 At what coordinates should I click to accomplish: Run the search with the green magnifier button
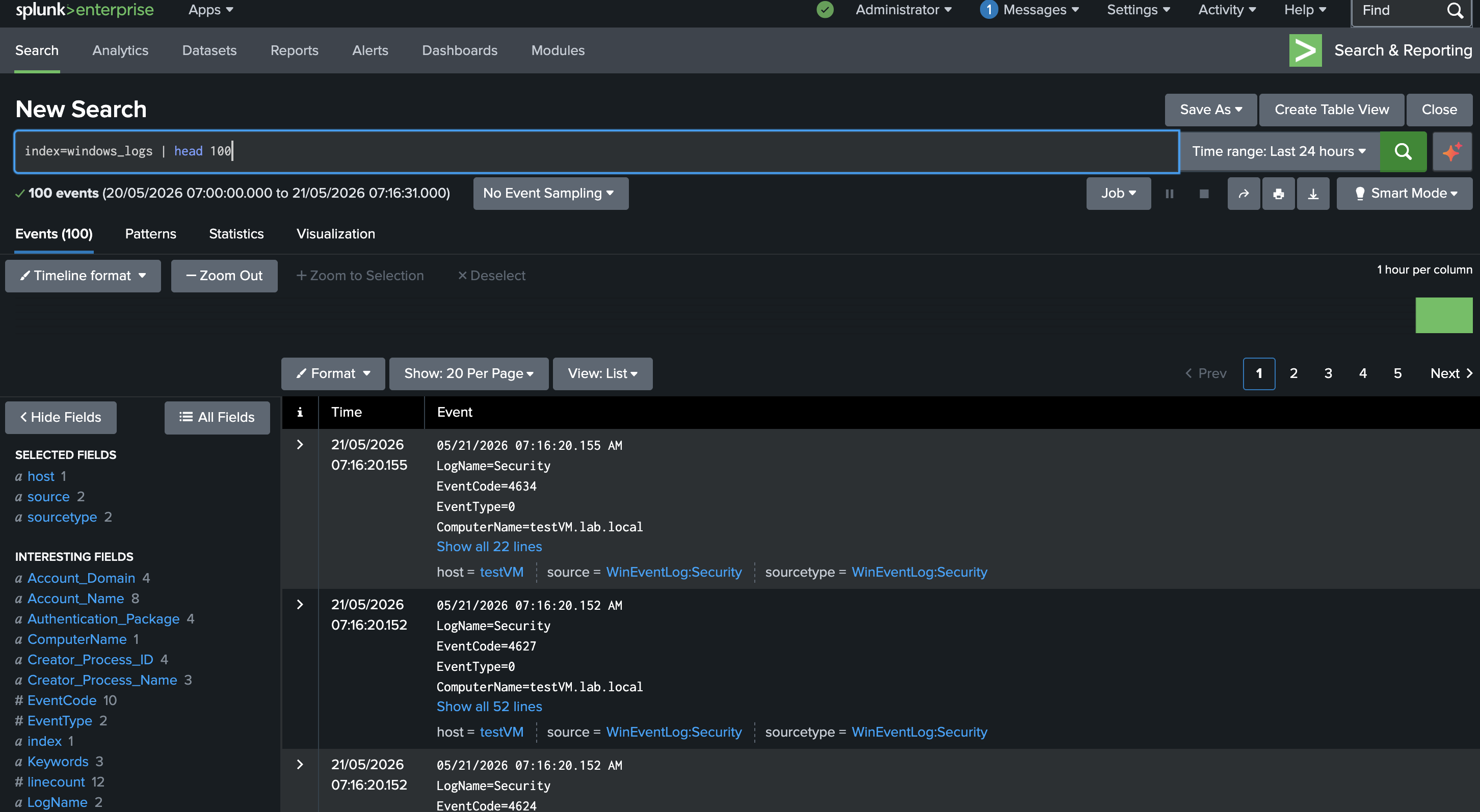1403,152
